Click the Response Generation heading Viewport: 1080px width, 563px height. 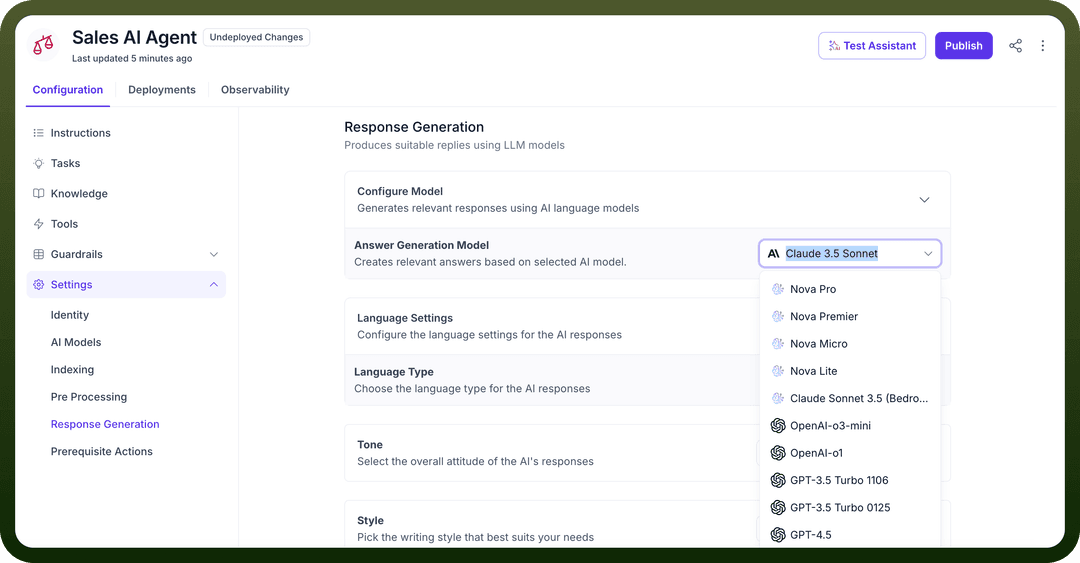coord(414,127)
